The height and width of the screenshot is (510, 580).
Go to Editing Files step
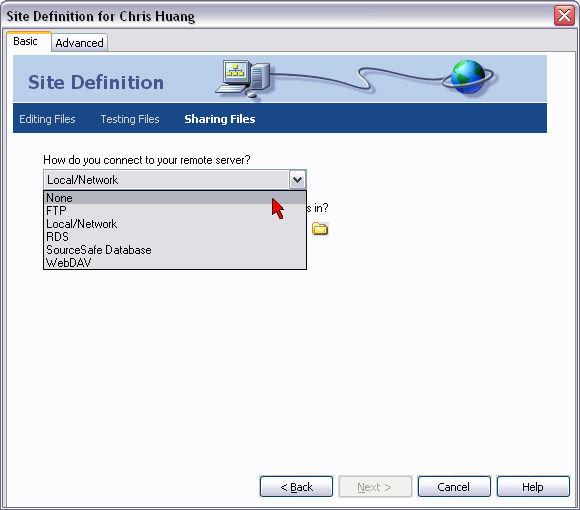point(47,119)
